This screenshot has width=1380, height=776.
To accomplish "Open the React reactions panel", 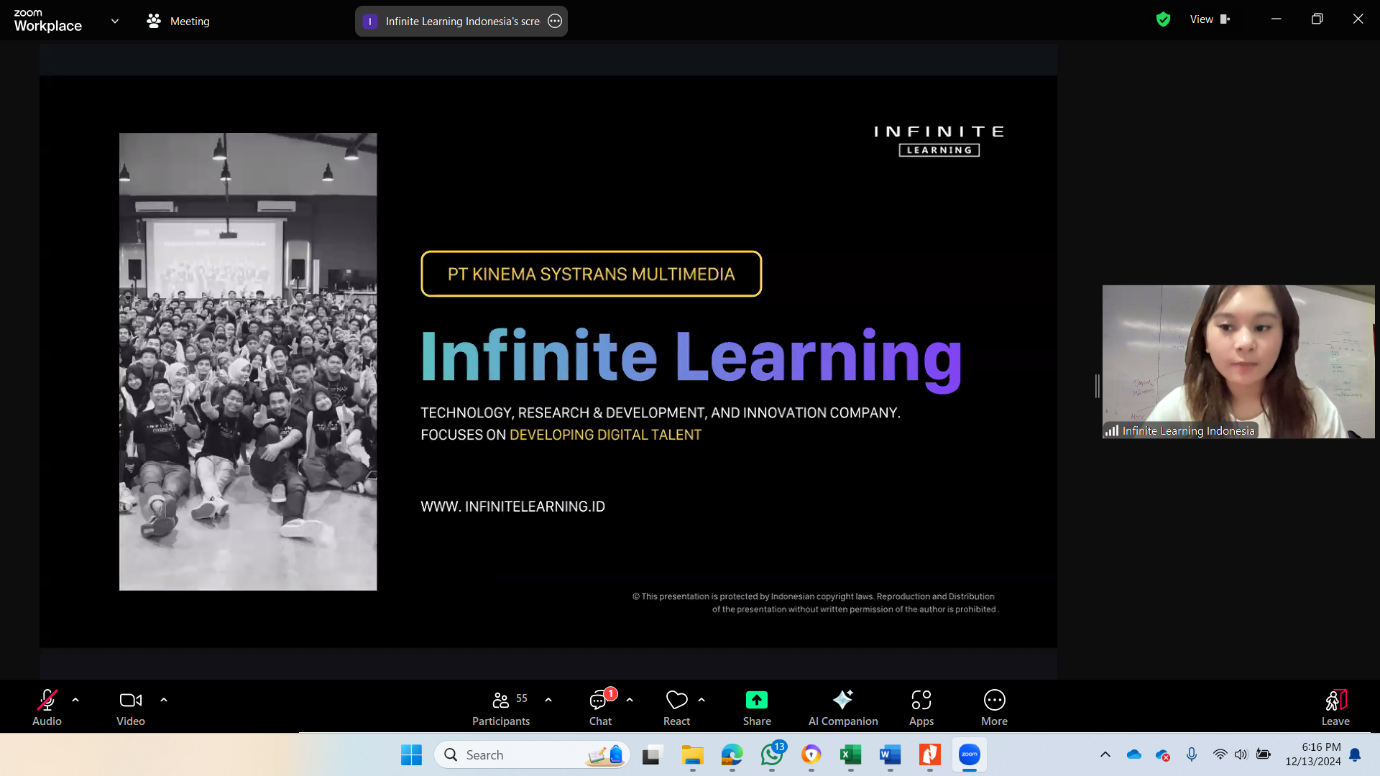I will 676,706.
